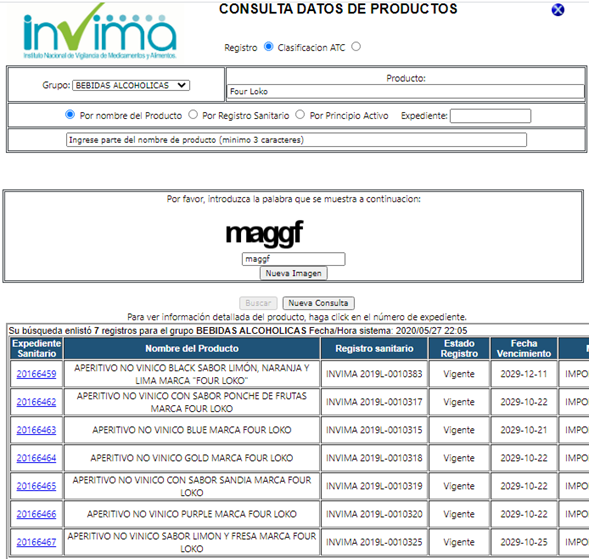Click the Expediente Sanitario column header
This screenshot has width=589, height=559.
[x=36, y=348]
